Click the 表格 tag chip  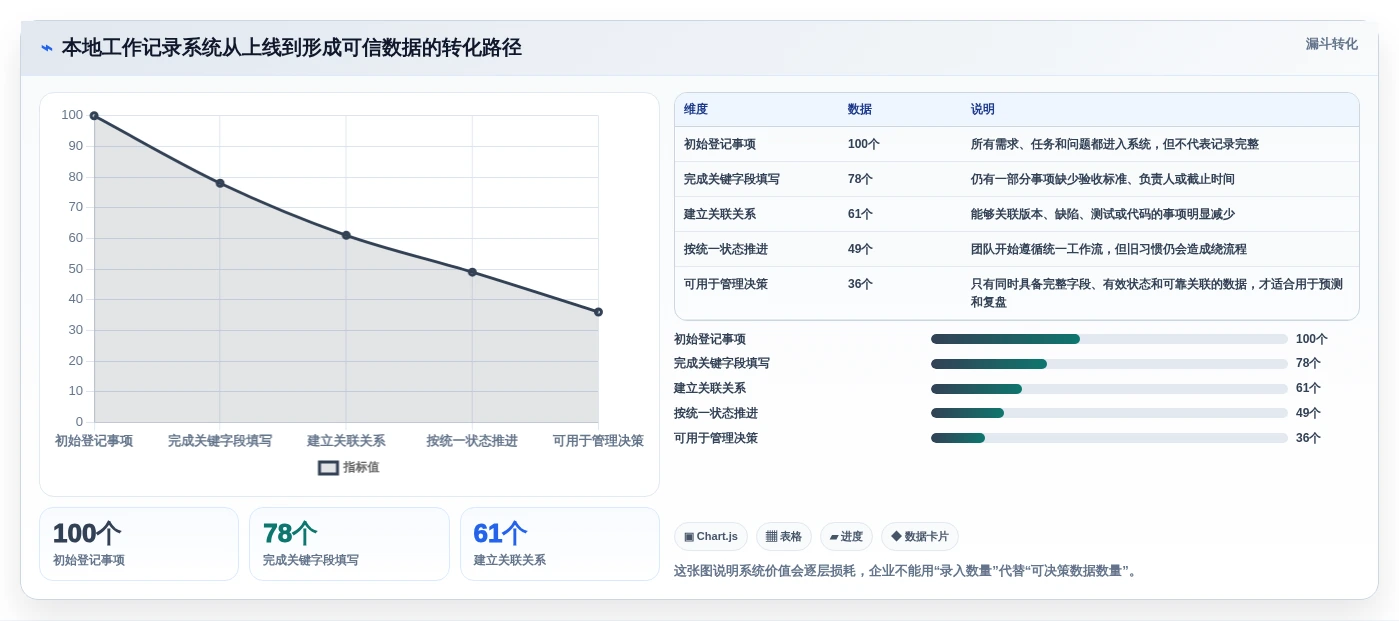coord(784,537)
